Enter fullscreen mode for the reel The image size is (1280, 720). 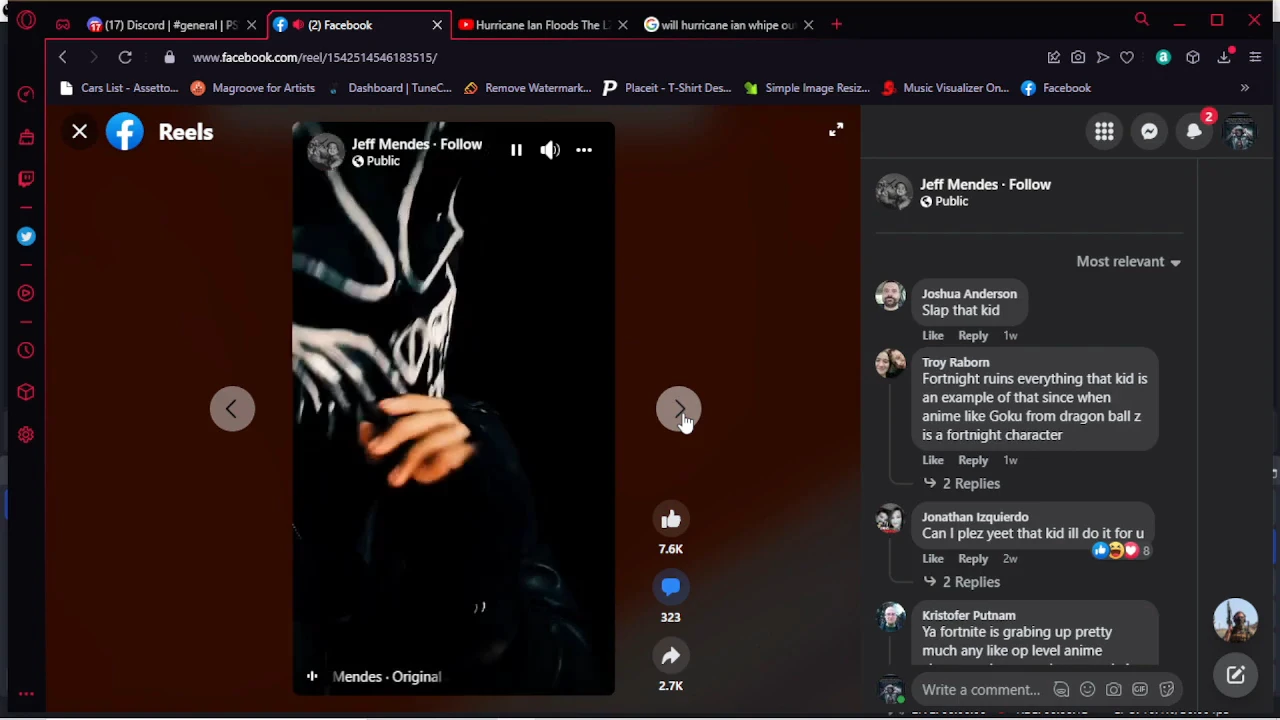836,130
